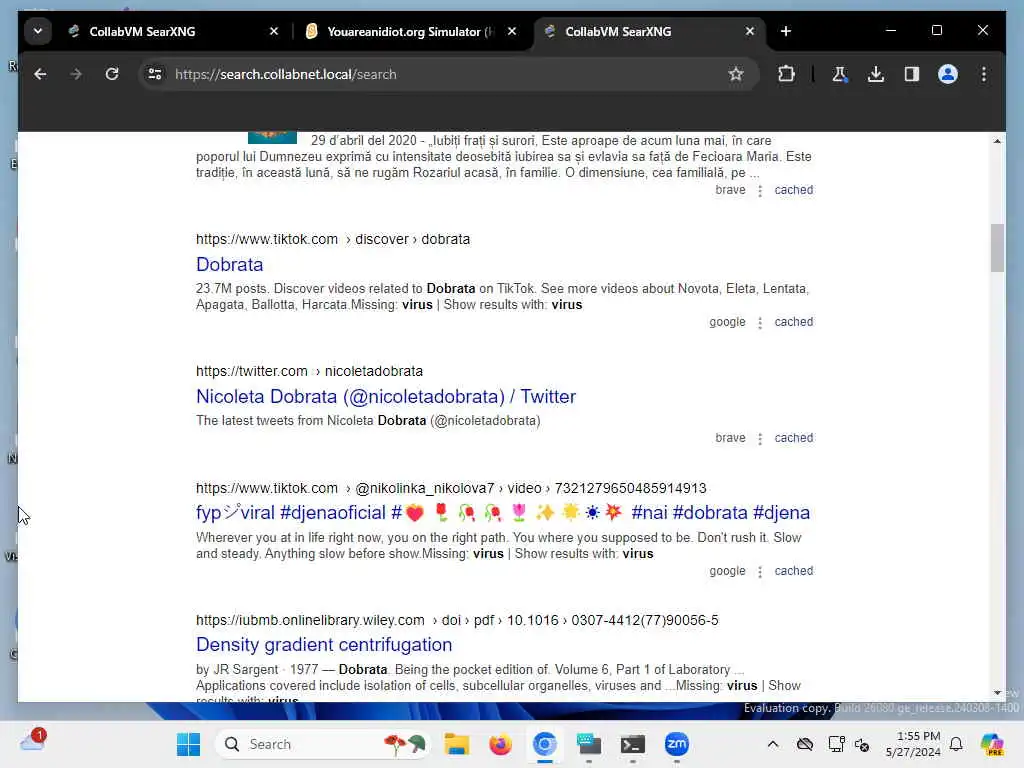Go back to the previous page

tap(40, 74)
